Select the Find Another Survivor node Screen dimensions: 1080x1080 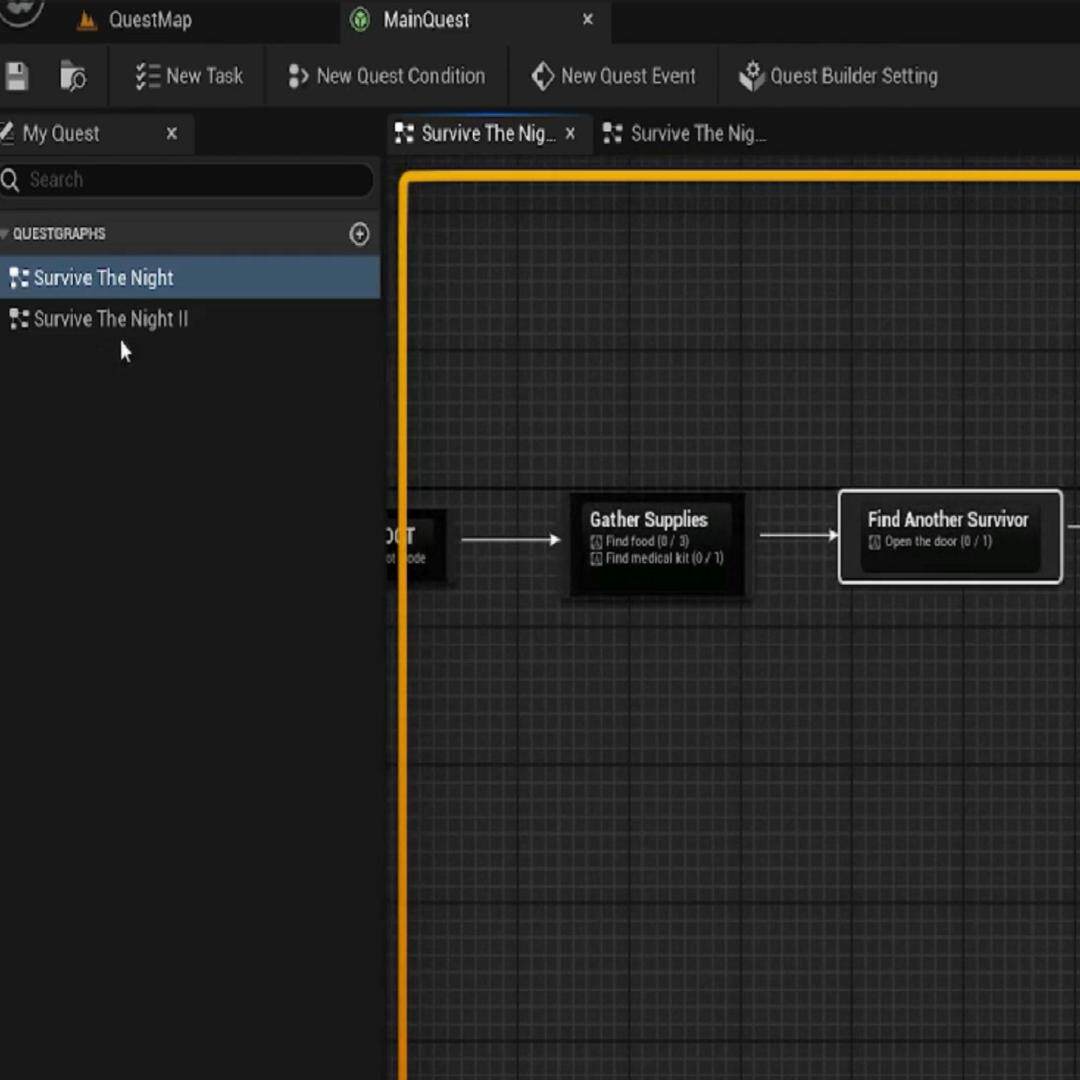click(x=948, y=520)
